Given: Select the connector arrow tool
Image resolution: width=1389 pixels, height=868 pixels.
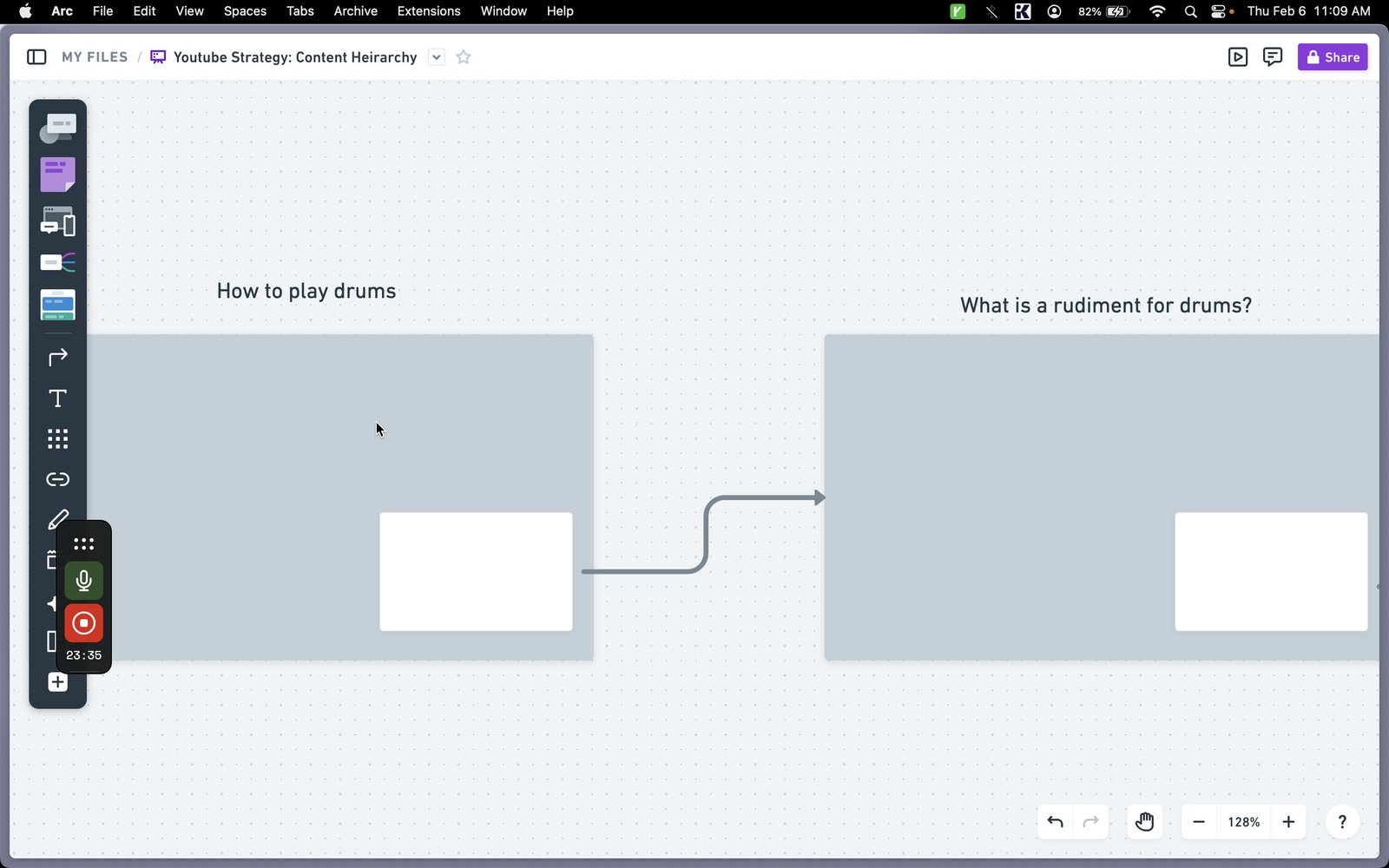Looking at the screenshot, I should point(57,357).
